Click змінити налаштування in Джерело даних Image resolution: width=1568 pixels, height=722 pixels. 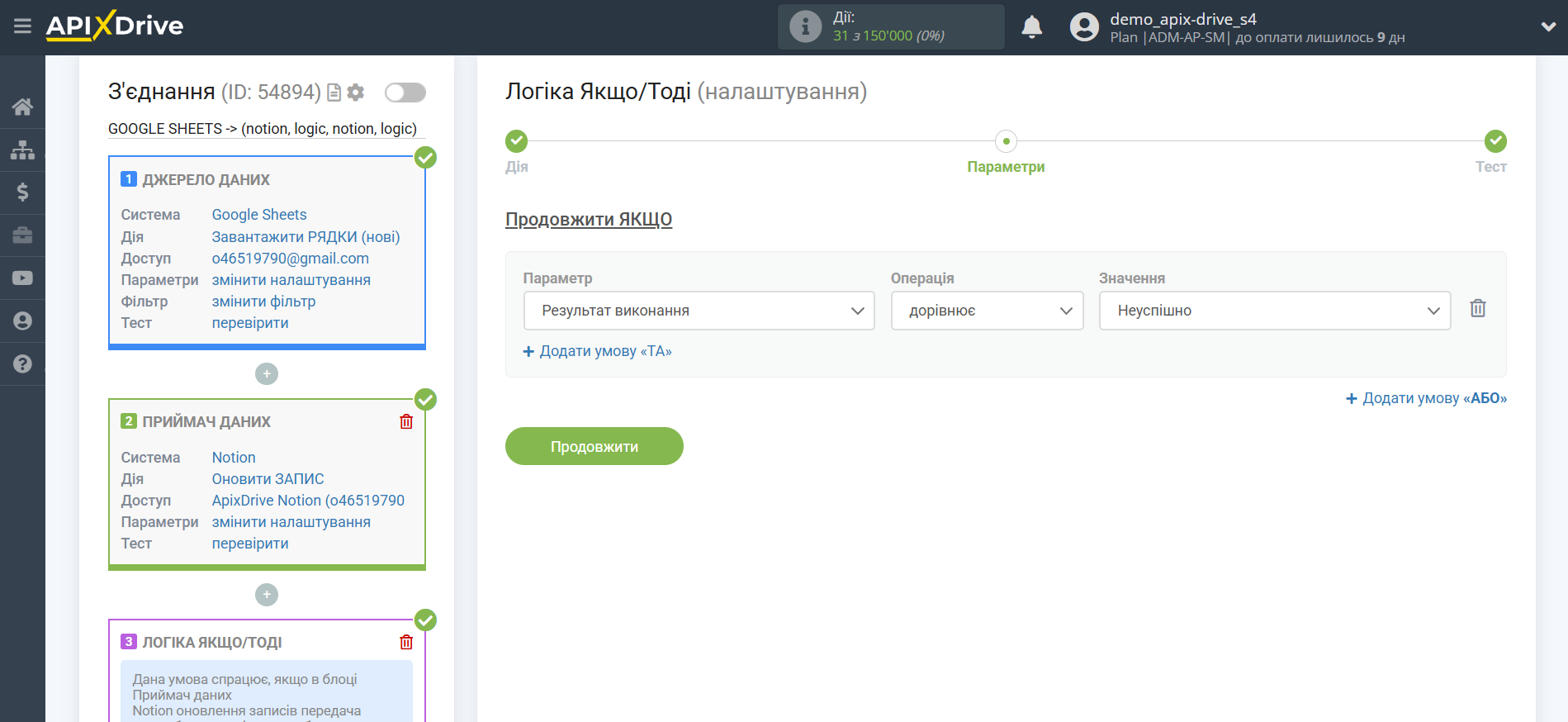click(x=291, y=280)
